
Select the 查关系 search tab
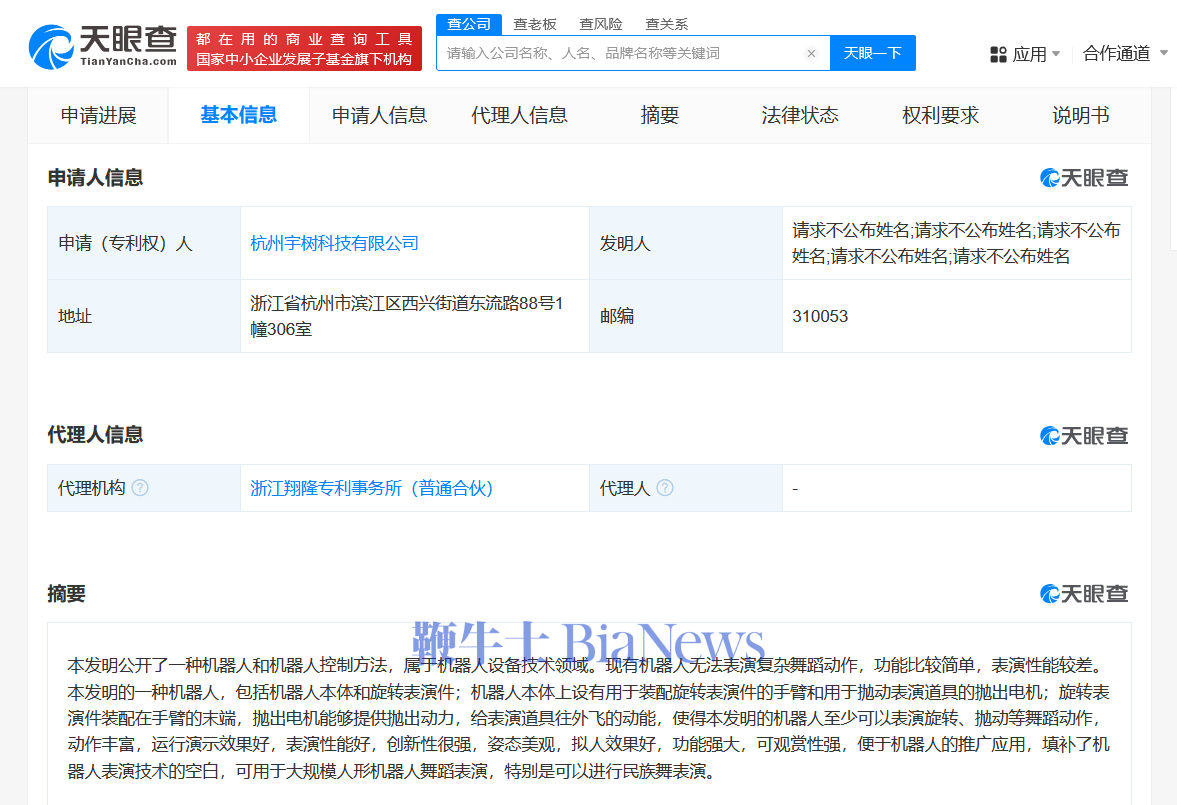pyautogui.click(x=667, y=24)
